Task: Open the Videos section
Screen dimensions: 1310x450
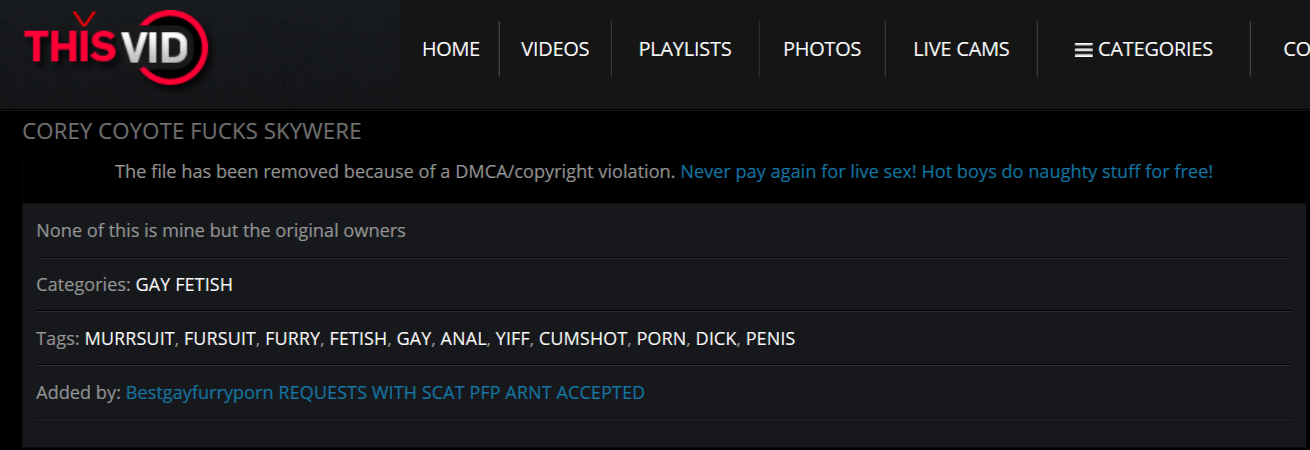Action: [x=555, y=49]
